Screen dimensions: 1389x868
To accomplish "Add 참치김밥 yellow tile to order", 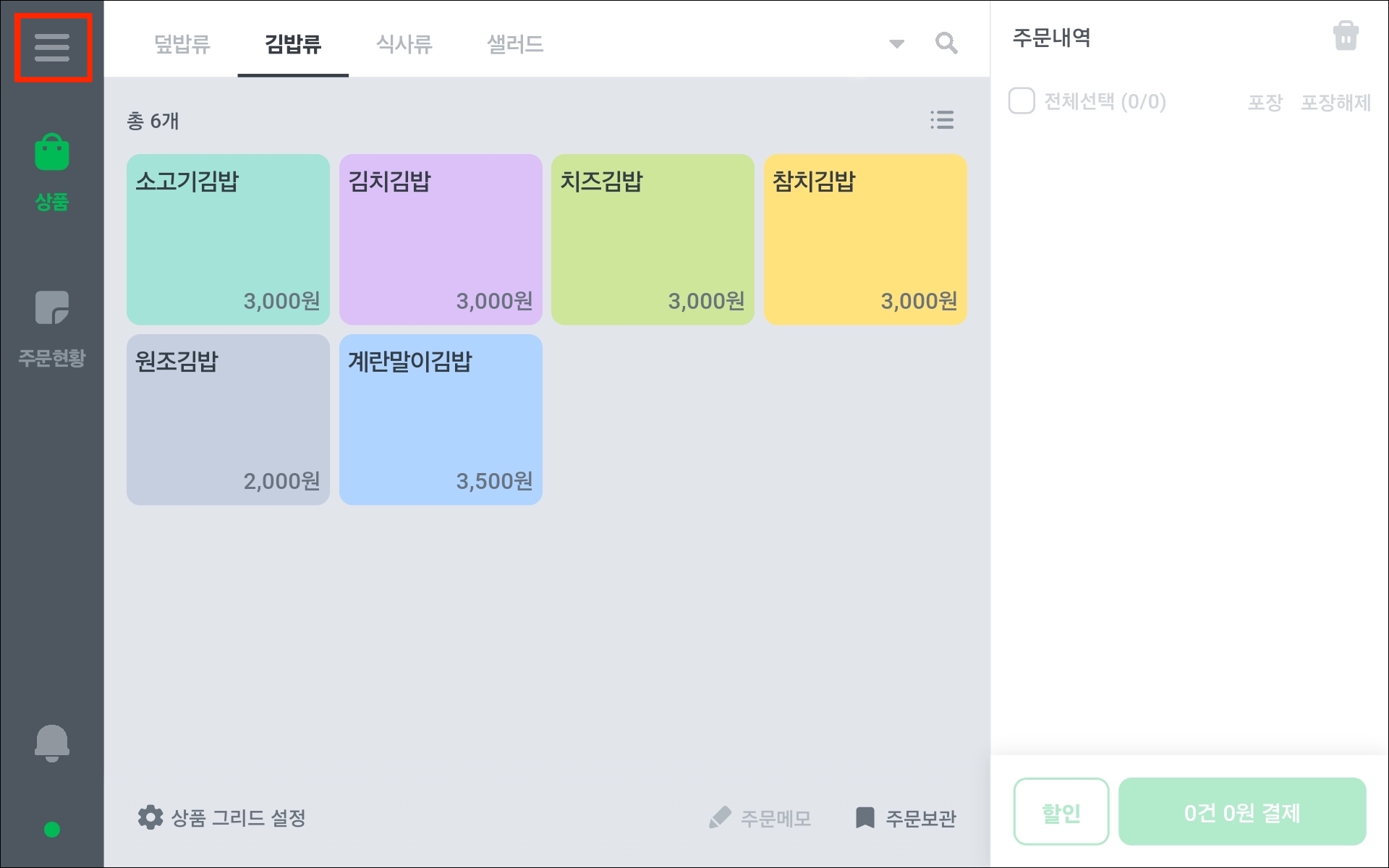I will [x=865, y=239].
